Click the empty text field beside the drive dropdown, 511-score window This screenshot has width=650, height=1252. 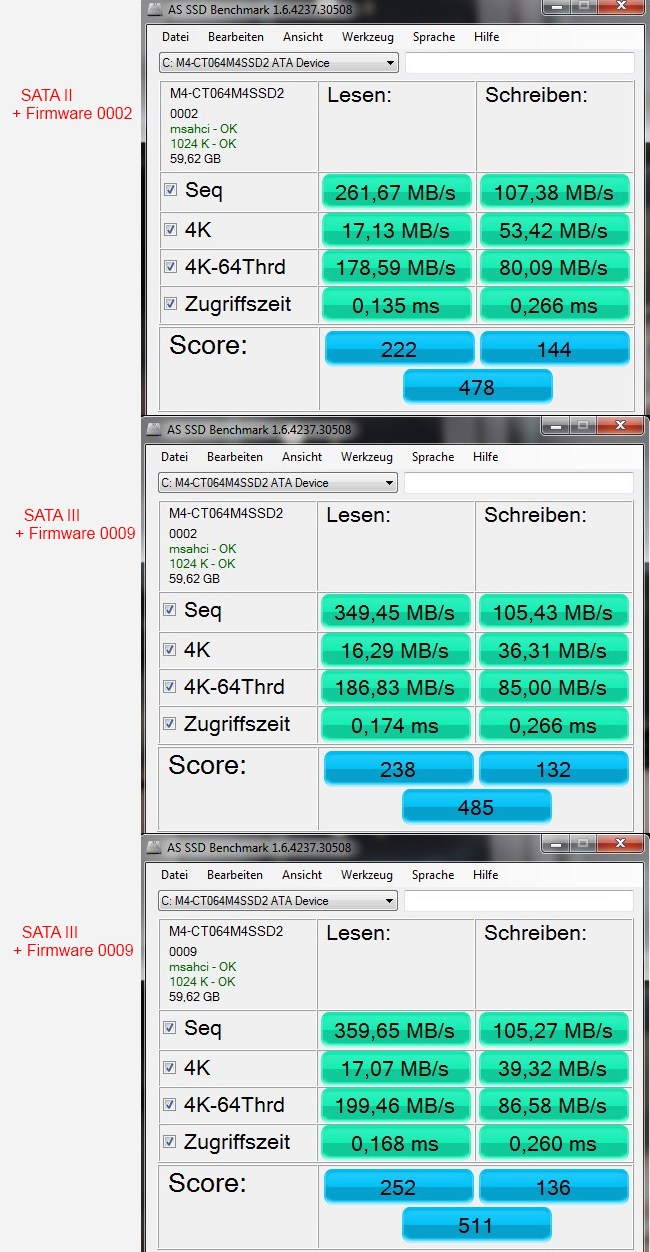tap(518, 901)
